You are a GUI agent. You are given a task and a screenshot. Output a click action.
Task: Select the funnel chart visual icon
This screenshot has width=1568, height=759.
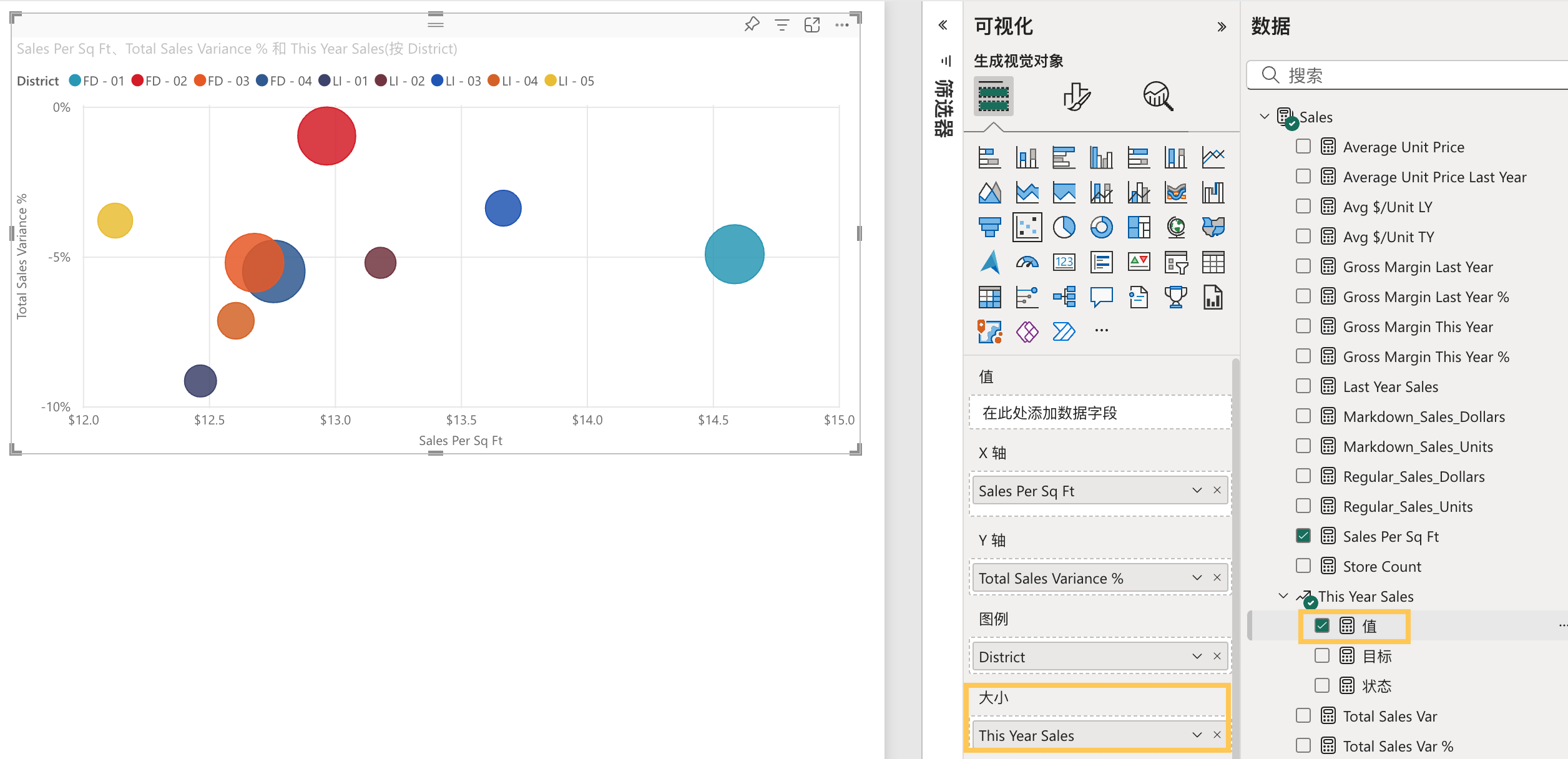[989, 227]
